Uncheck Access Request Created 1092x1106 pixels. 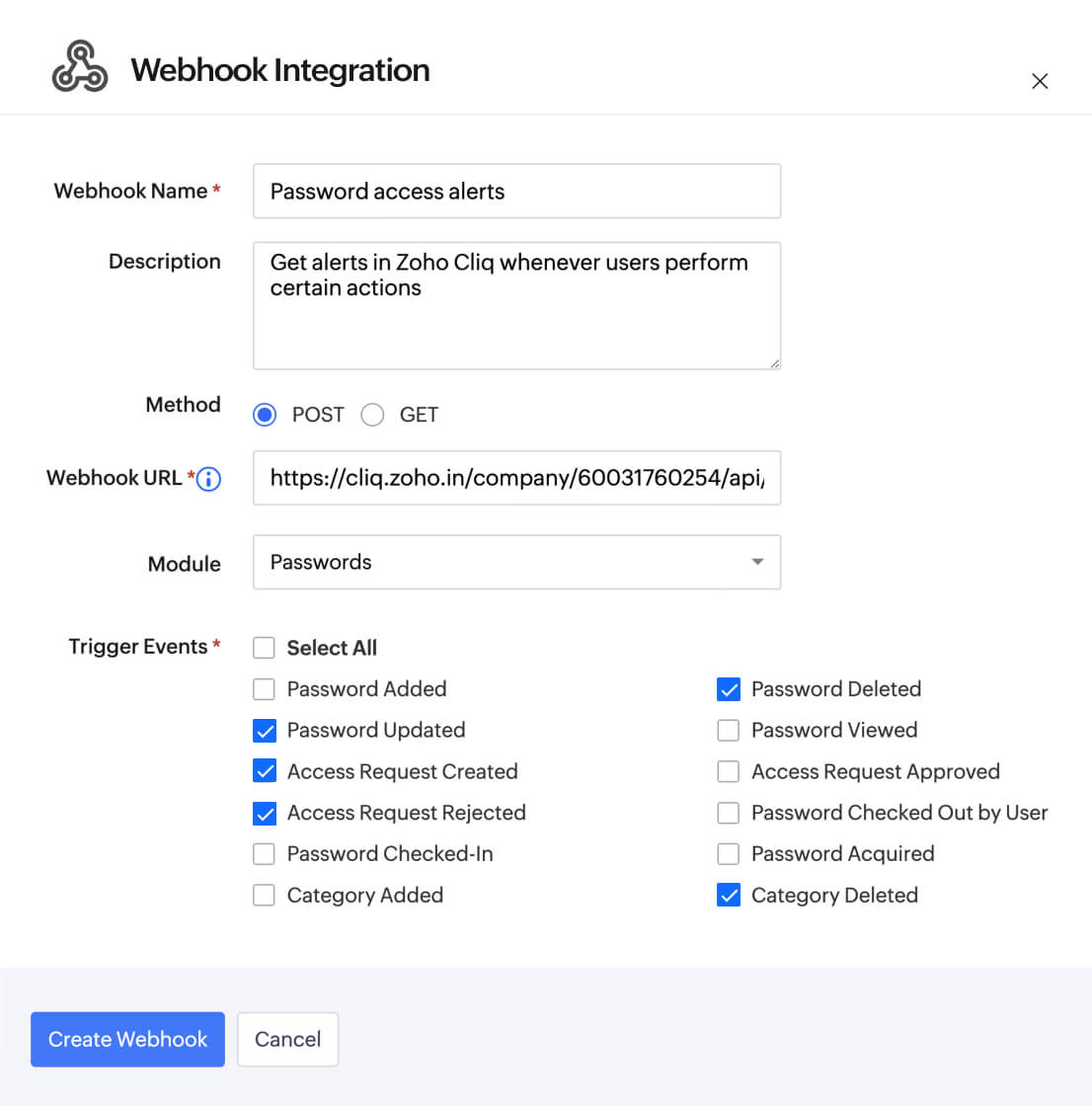coord(265,771)
